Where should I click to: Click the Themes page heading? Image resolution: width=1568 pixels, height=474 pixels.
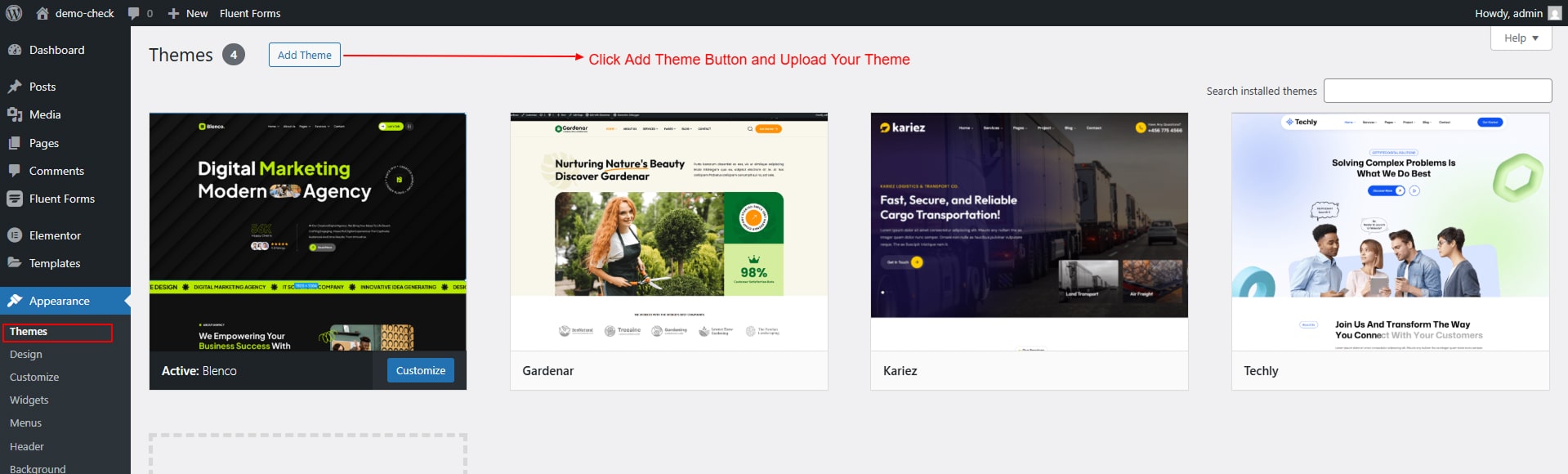(x=181, y=55)
